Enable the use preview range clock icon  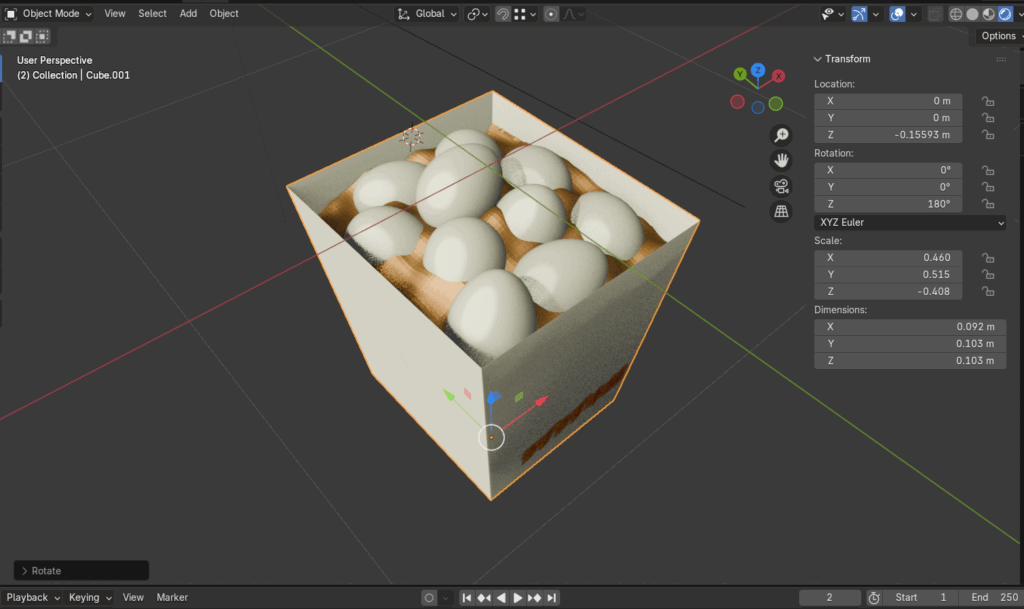point(874,597)
